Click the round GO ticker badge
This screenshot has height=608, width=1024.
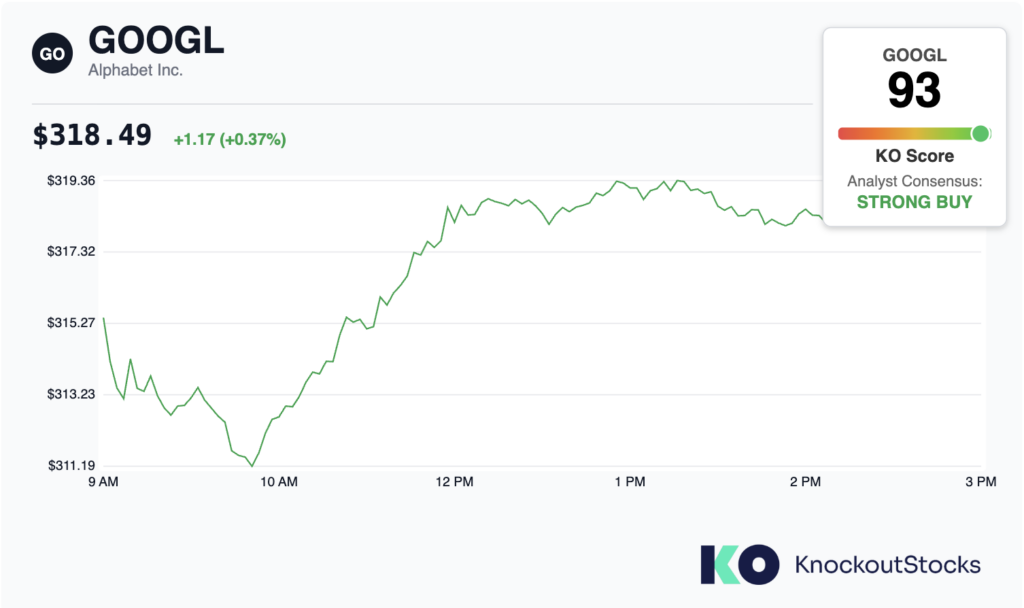52,54
